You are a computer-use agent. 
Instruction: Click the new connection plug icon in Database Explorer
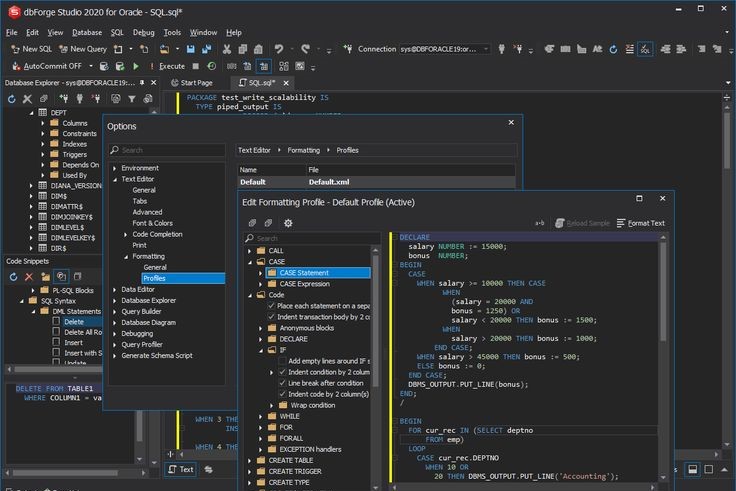(63, 99)
